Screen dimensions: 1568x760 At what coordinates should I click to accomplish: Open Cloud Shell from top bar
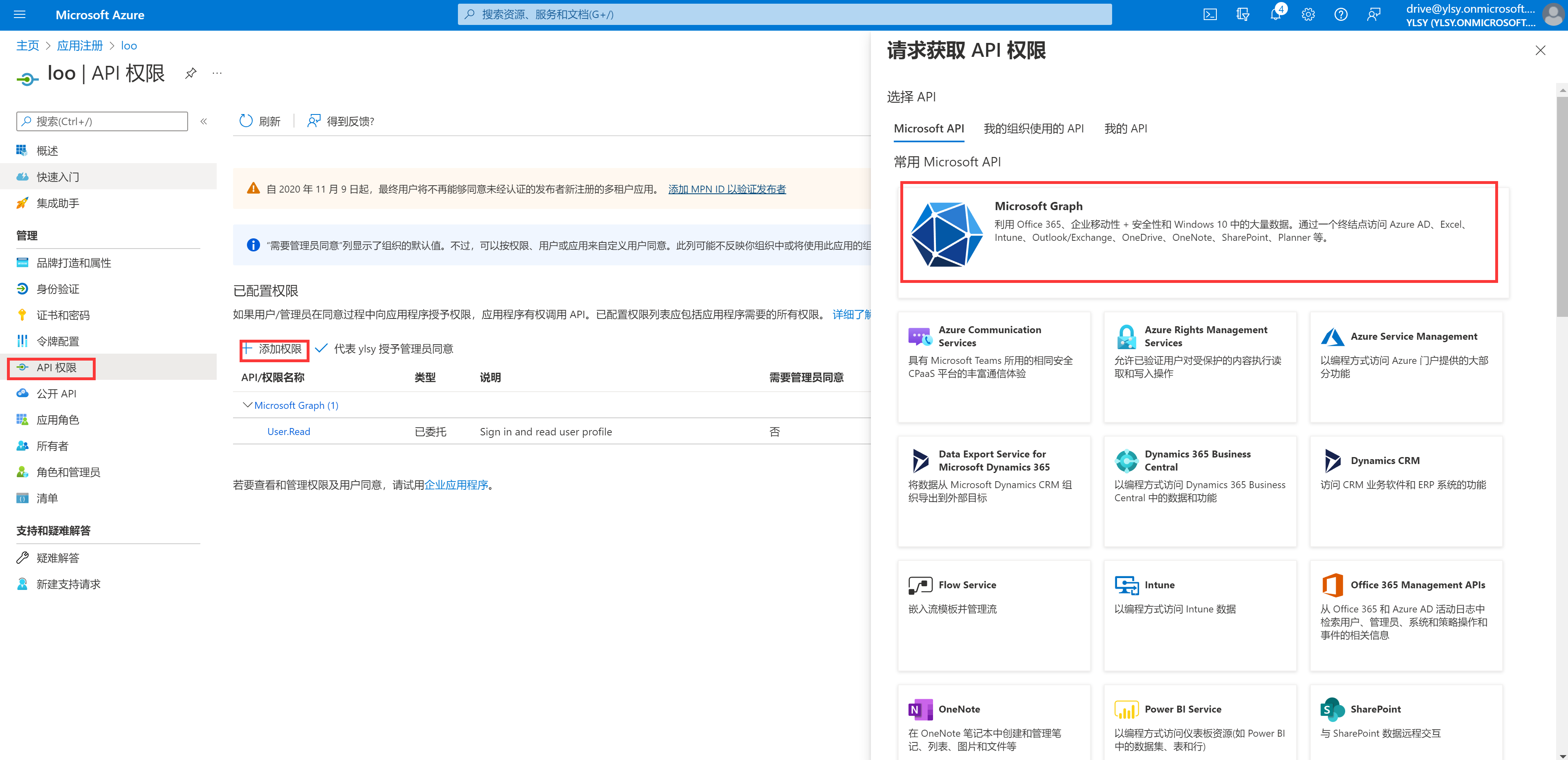[1209, 15]
